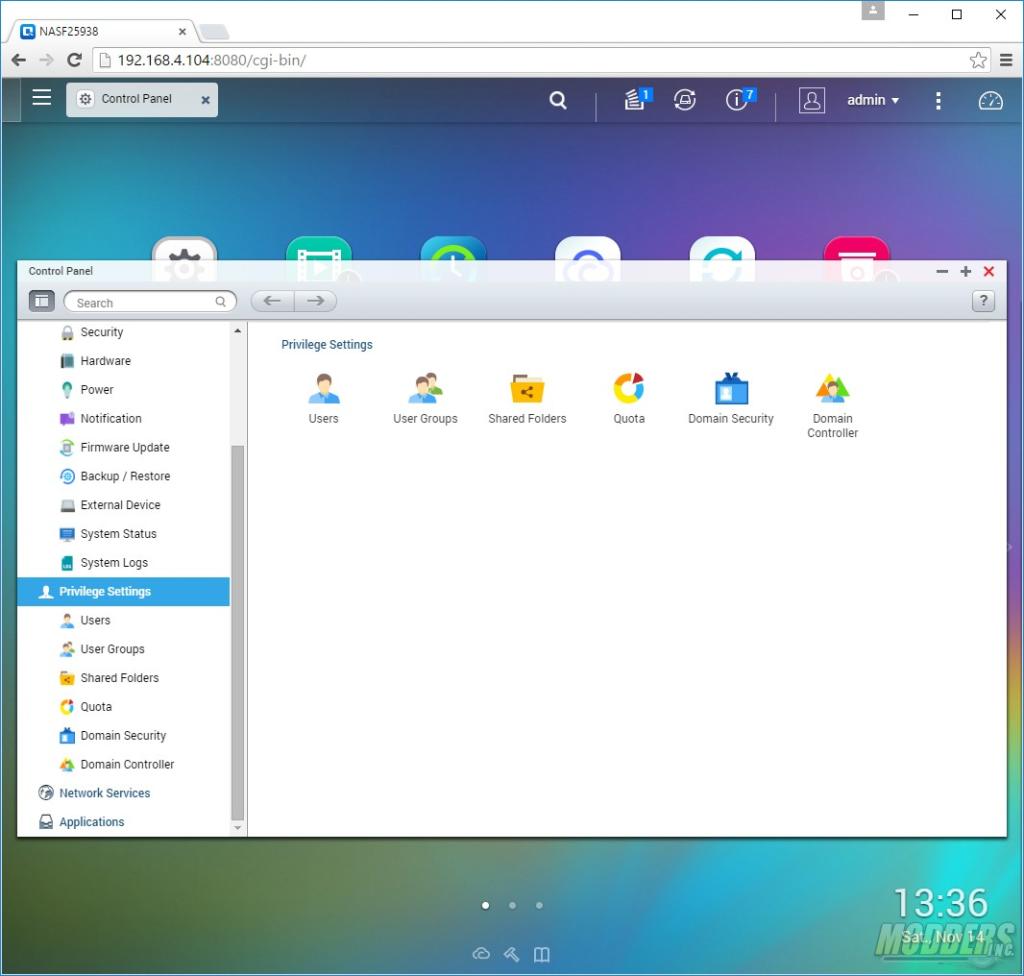Open the Users icon in Privilege Settings
Screen dimensions: 1024x976
323,389
